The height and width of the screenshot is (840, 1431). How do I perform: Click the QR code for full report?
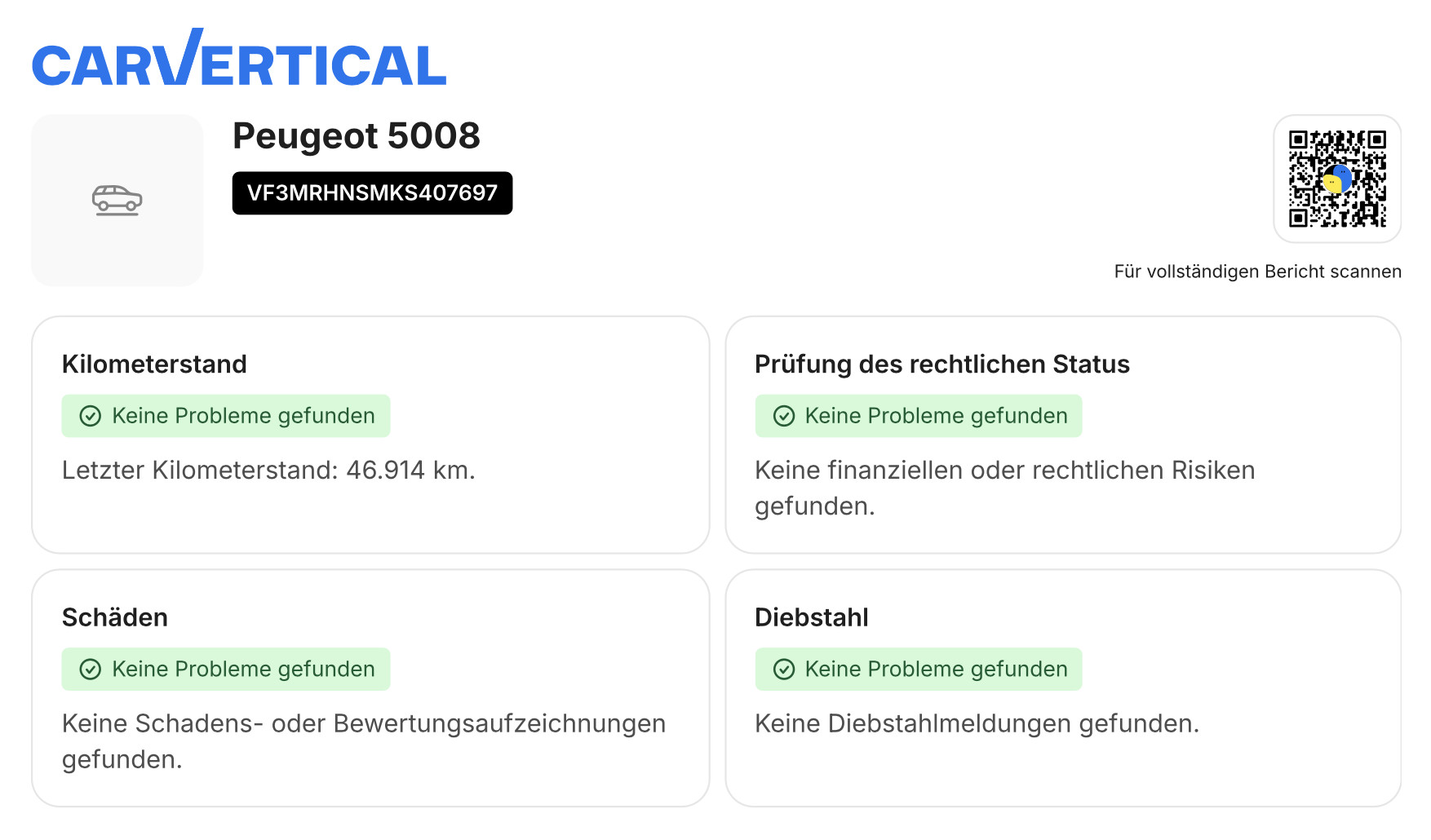pos(1337,179)
